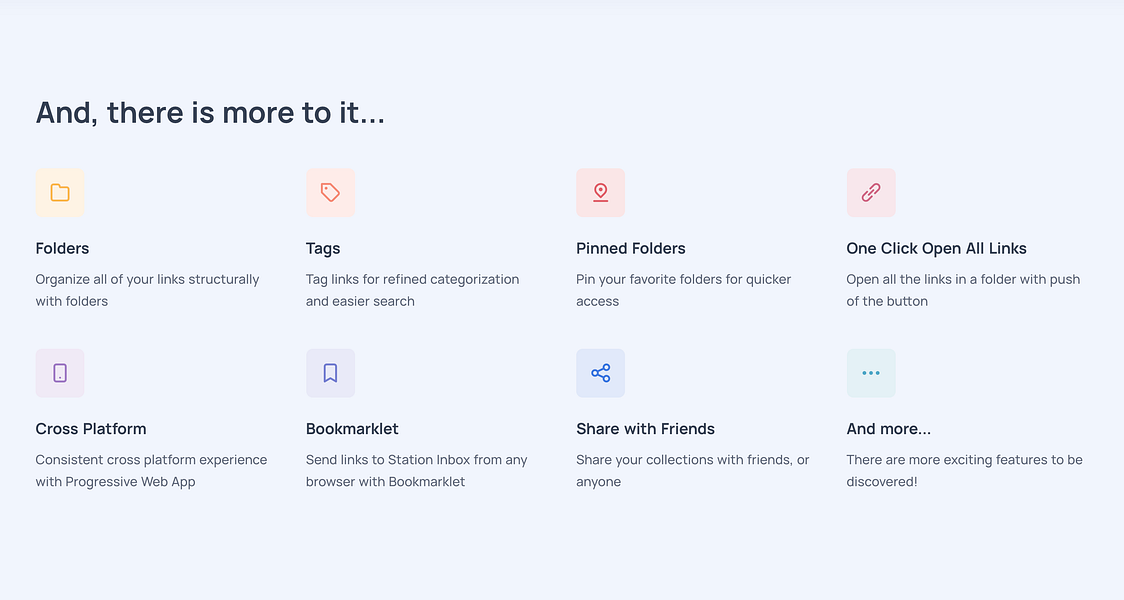Image resolution: width=1124 pixels, height=600 pixels.
Task: Click the yellow Folders icon
Action: (60, 193)
